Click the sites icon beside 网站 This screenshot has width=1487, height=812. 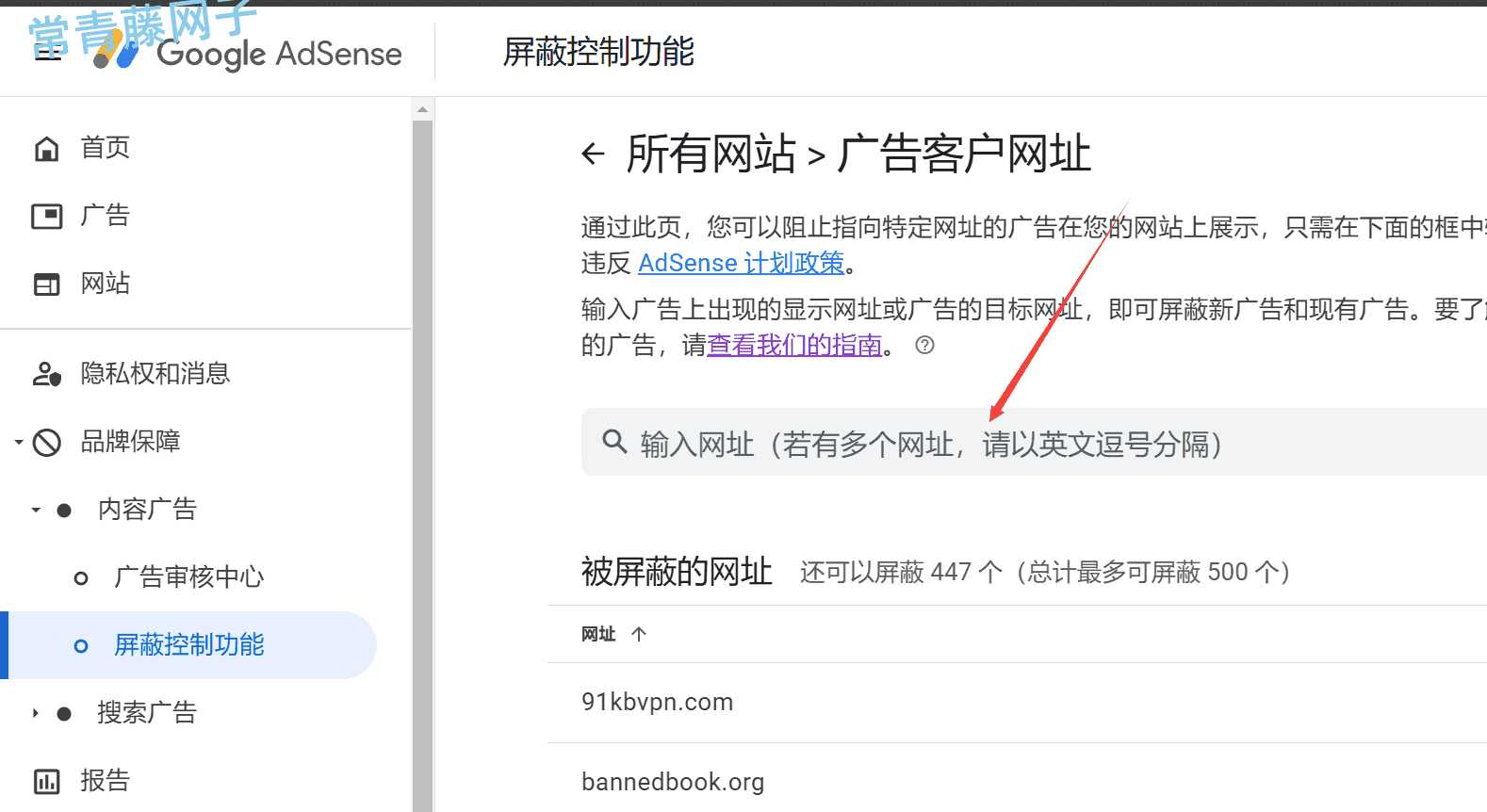(x=46, y=284)
